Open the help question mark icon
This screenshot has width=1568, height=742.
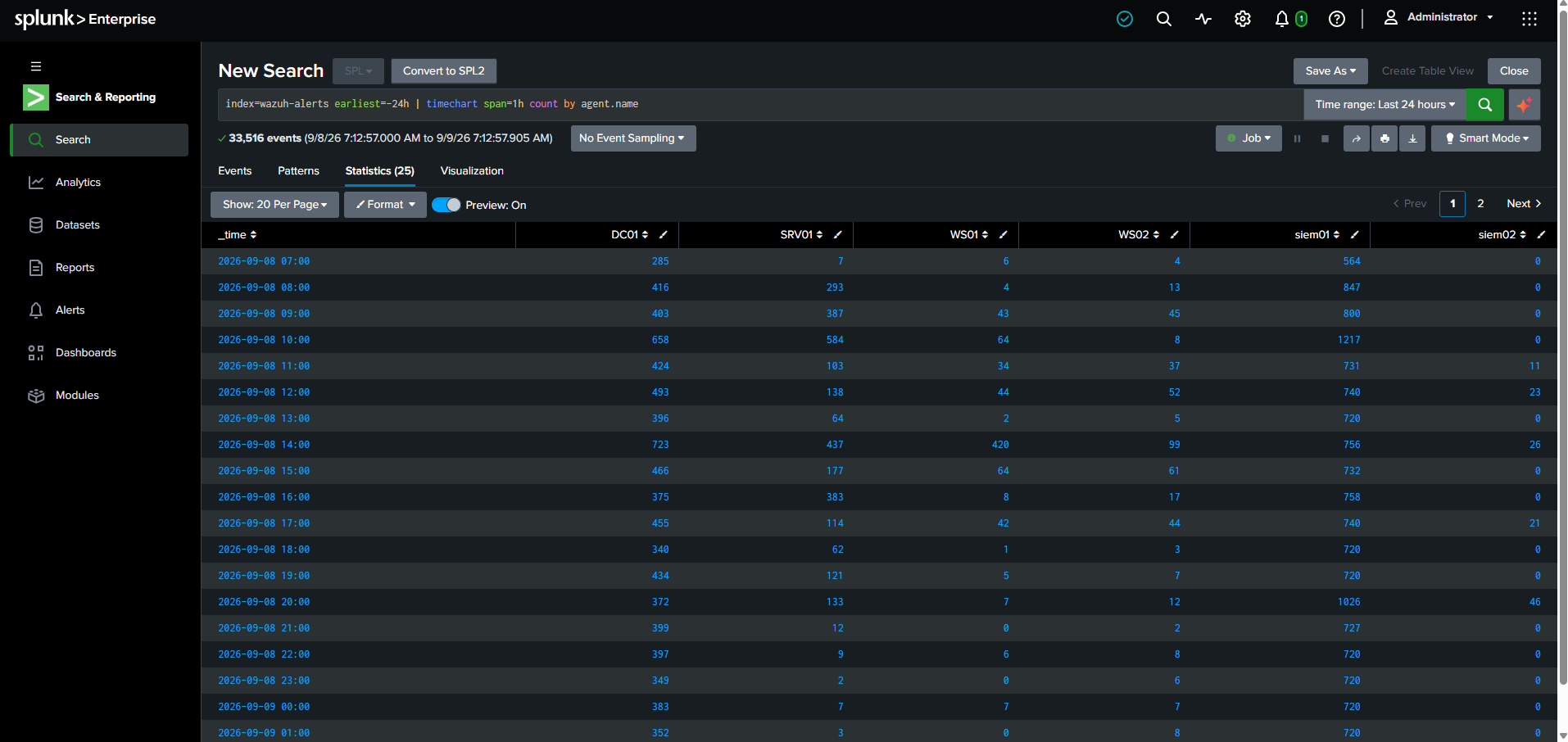[1337, 19]
